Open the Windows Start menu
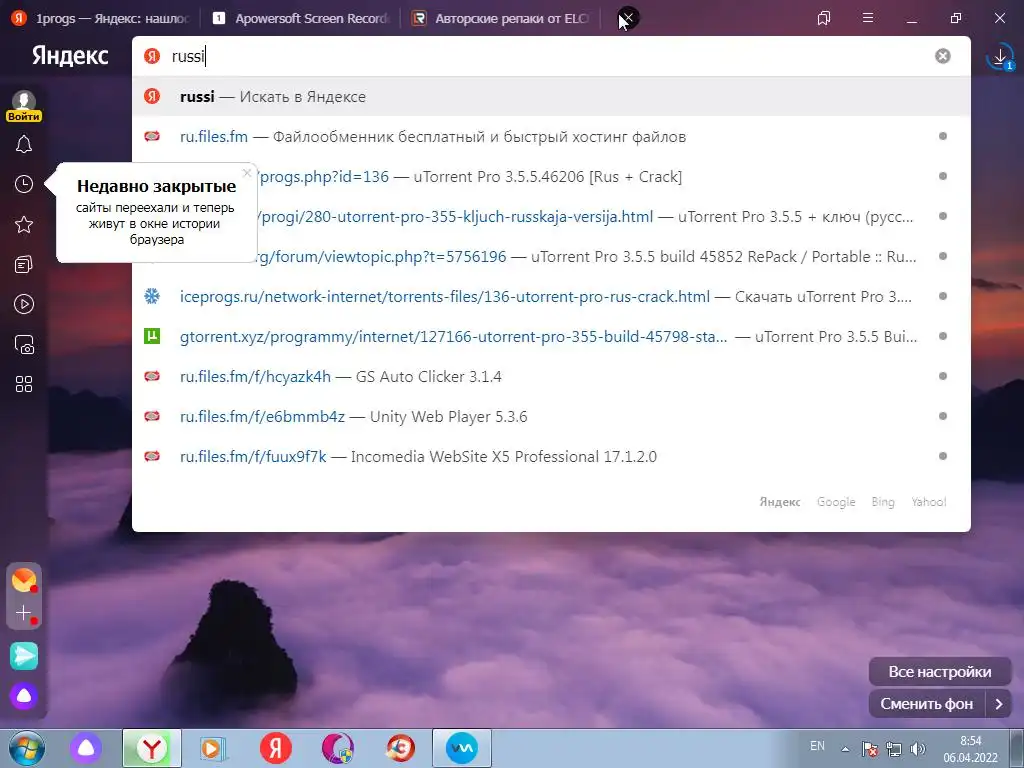 [26, 748]
